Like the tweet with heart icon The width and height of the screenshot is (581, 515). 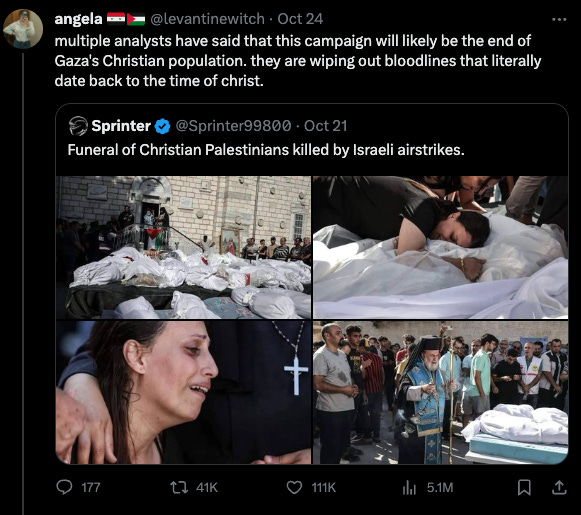[x=294, y=487]
